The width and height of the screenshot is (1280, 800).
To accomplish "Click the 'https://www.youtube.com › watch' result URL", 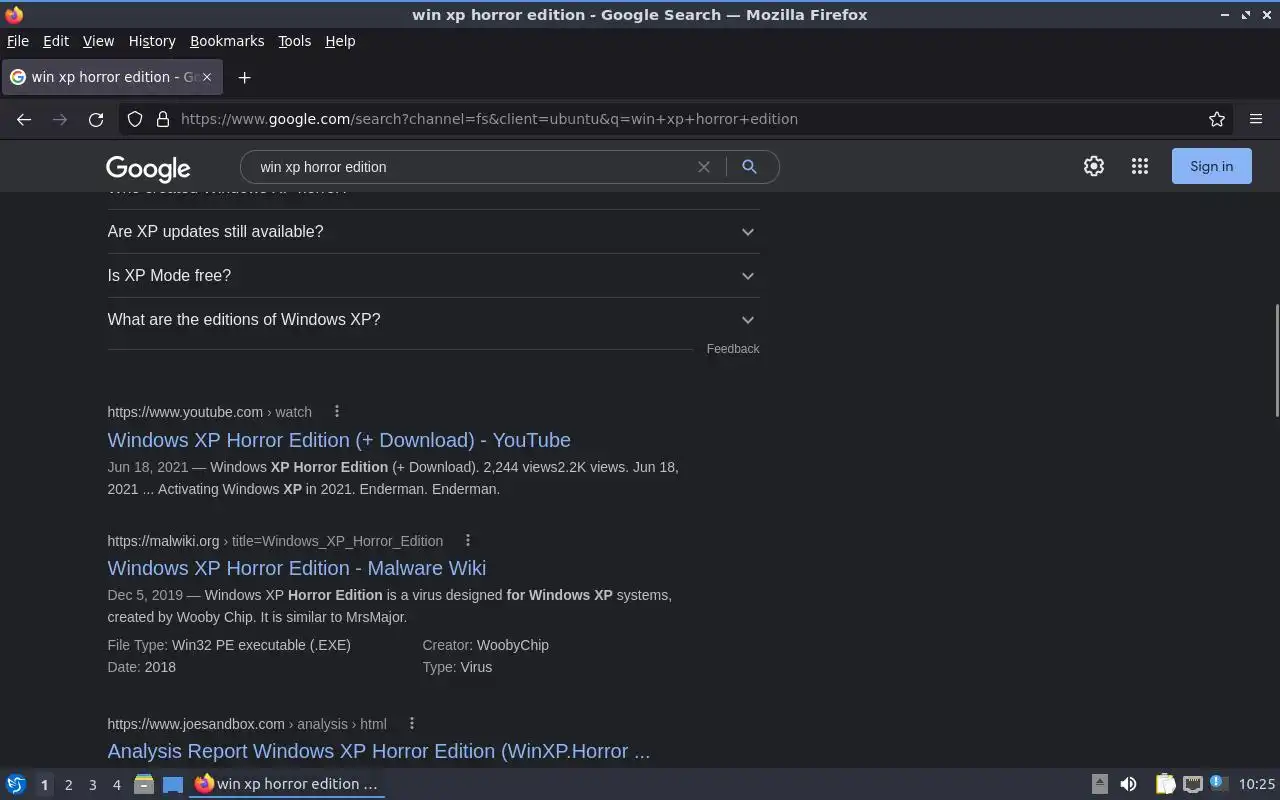I will [x=210, y=411].
